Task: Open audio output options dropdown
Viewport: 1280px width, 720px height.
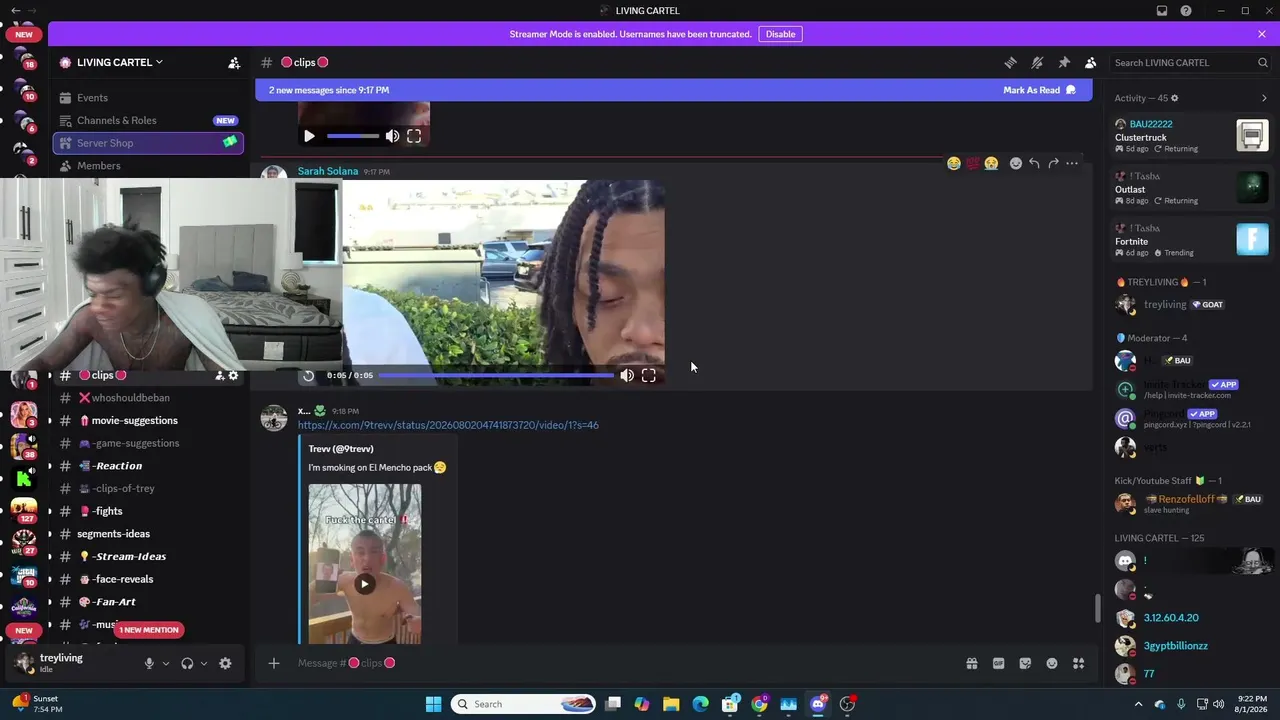Action: click(204, 663)
